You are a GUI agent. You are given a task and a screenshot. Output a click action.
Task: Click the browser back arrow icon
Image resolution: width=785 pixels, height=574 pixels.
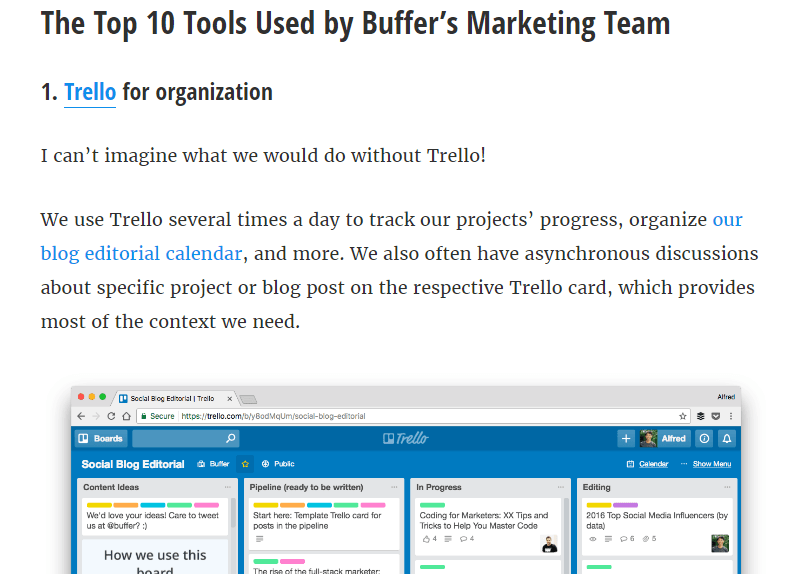pyautogui.click(x=81, y=416)
